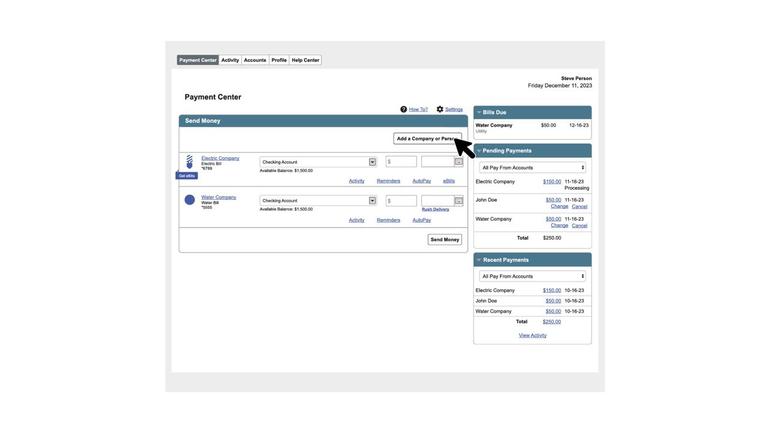Click amount field for Electric Company

(401, 162)
